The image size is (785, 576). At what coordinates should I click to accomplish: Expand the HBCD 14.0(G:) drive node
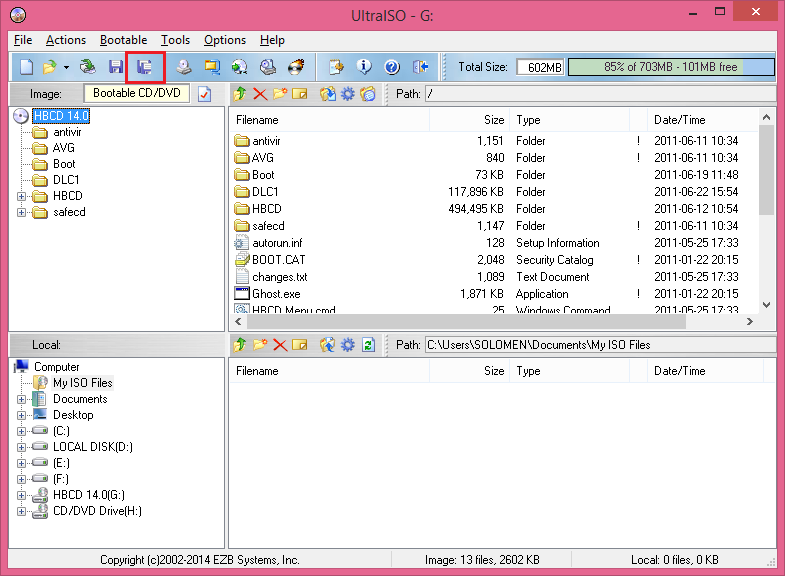(21, 495)
